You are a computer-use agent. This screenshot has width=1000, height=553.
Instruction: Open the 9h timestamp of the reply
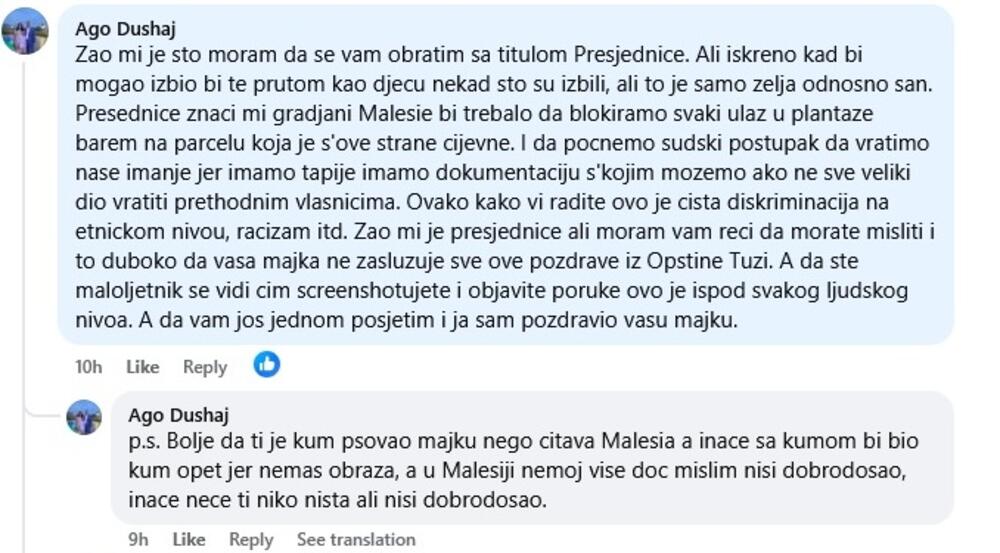pyautogui.click(x=139, y=539)
